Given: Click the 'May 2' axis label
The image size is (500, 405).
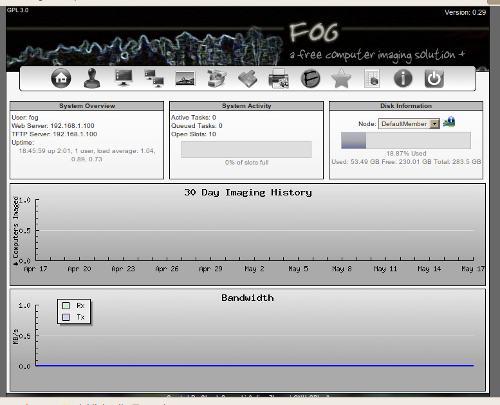Looking at the screenshot, I should (254, 269).
